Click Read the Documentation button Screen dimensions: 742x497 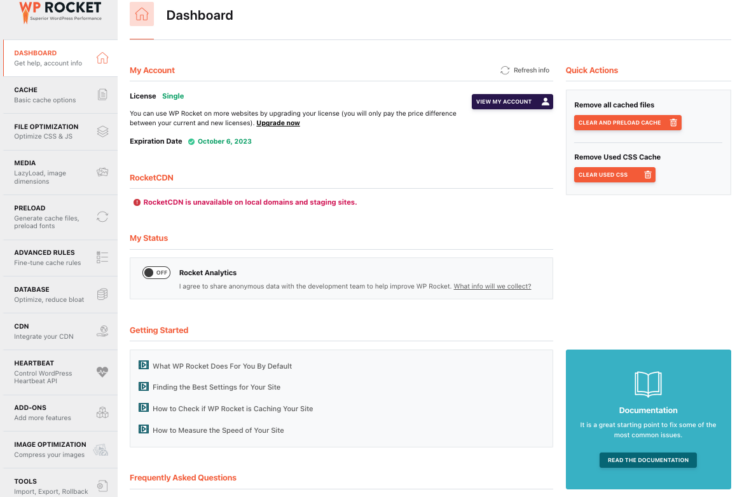point(648,460)
